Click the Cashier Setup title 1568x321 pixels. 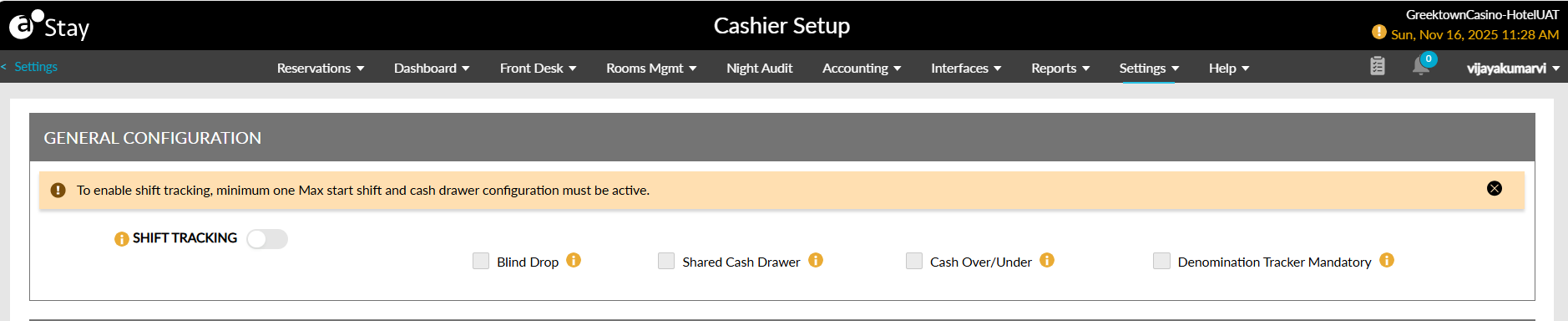pos(781,26)
